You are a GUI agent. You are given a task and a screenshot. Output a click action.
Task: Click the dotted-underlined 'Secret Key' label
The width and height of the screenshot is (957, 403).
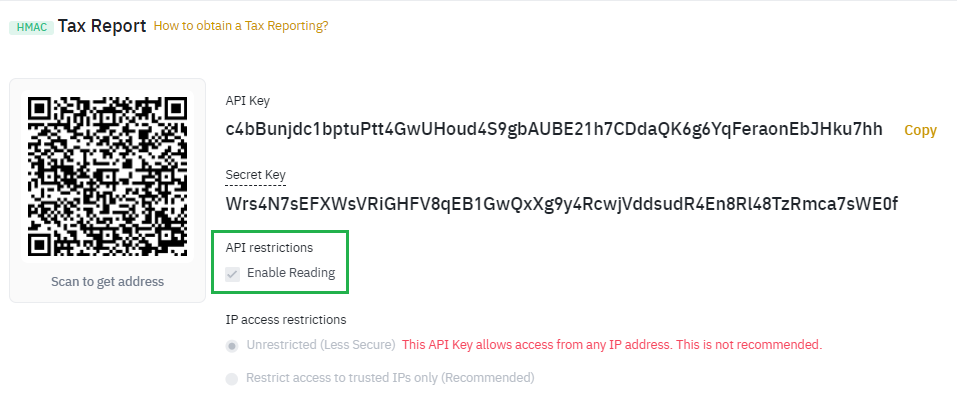(256, 174)
